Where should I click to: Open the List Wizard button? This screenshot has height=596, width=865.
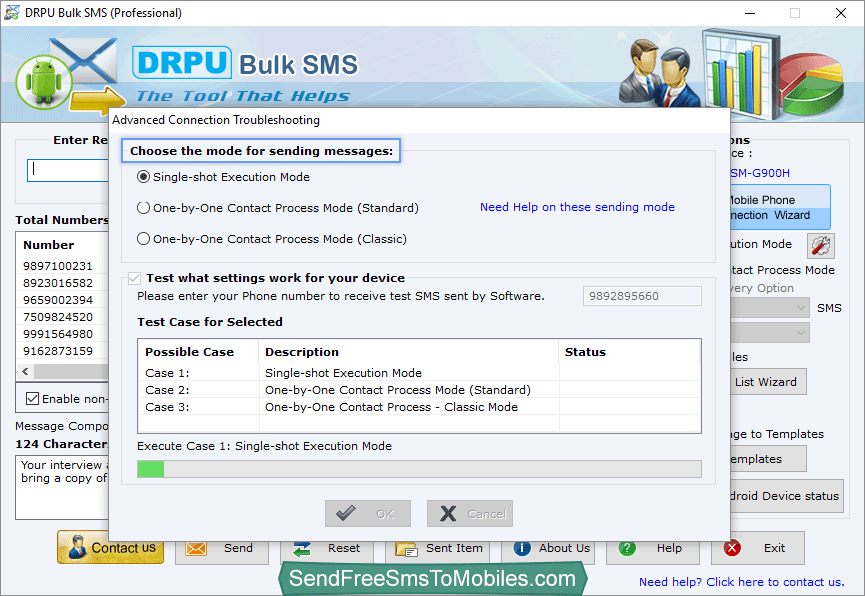(x=768, y=382)
